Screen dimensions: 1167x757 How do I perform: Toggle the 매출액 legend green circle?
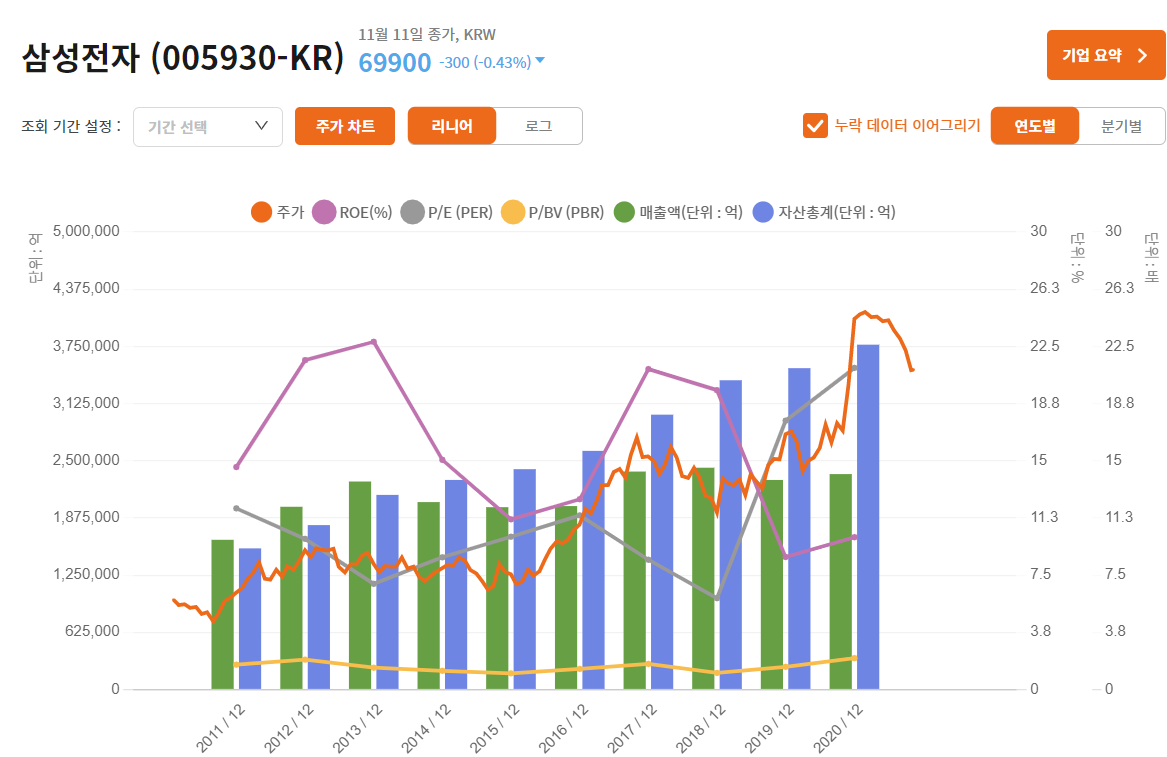pos(624,212)
